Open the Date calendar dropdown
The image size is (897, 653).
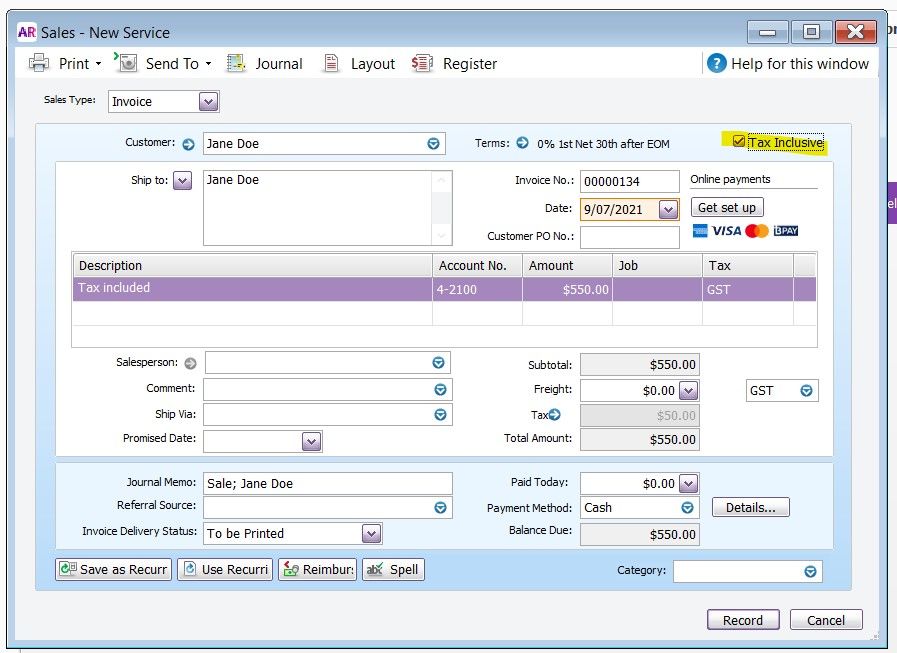coord(669,209)
